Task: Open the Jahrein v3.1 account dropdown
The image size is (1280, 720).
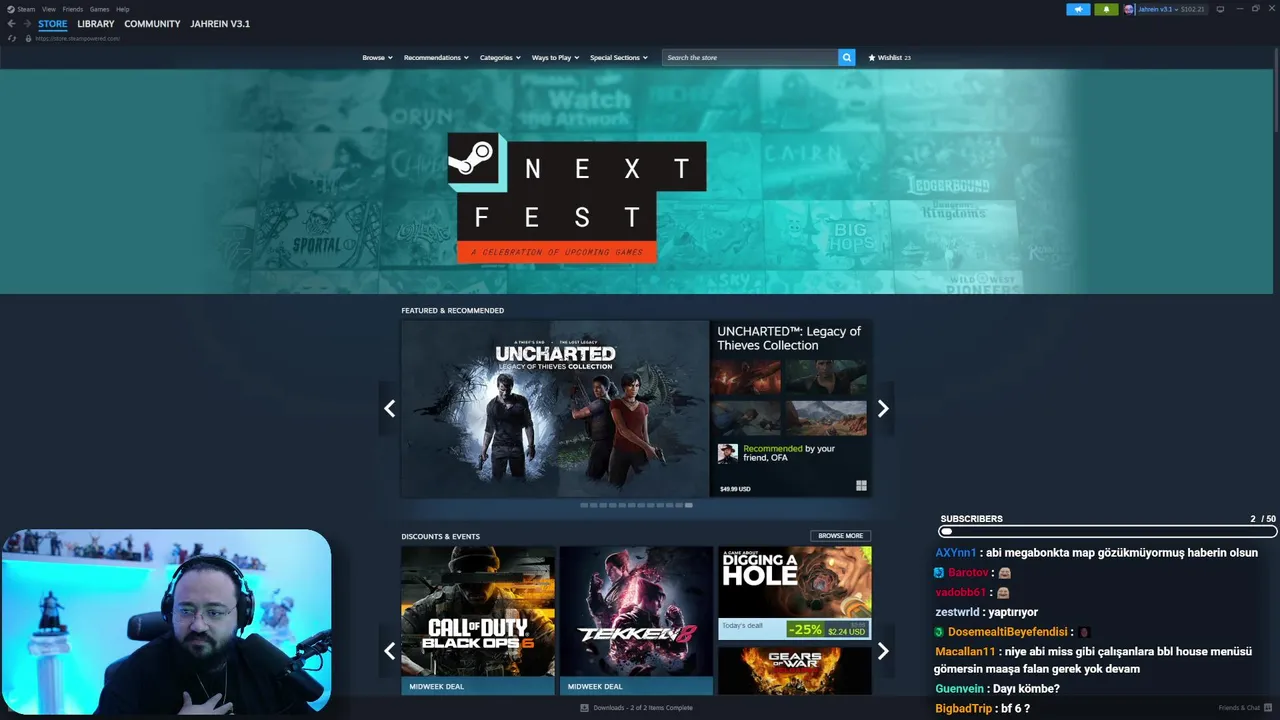Action: (x=1158, y=9)
